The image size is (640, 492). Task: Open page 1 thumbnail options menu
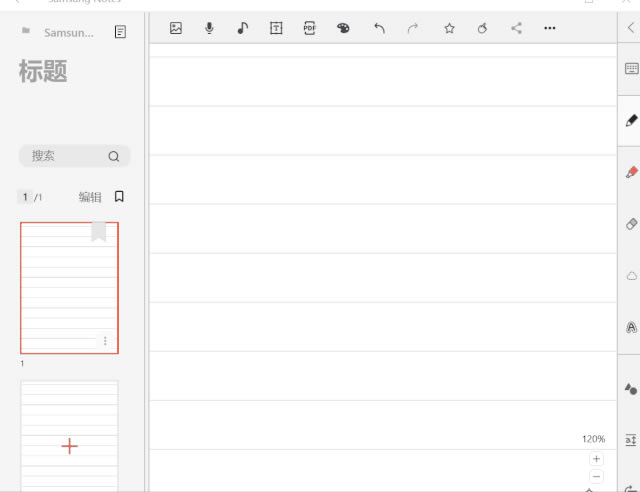[x=105, y=341]
